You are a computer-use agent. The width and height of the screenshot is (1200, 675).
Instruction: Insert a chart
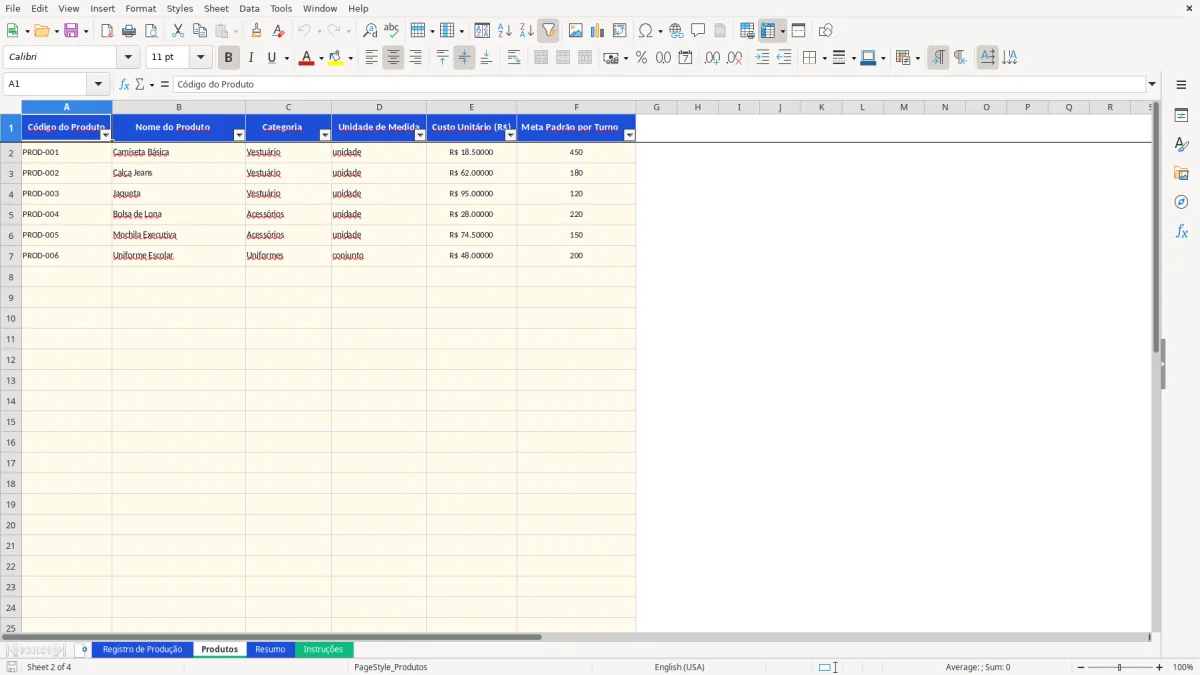598,31
